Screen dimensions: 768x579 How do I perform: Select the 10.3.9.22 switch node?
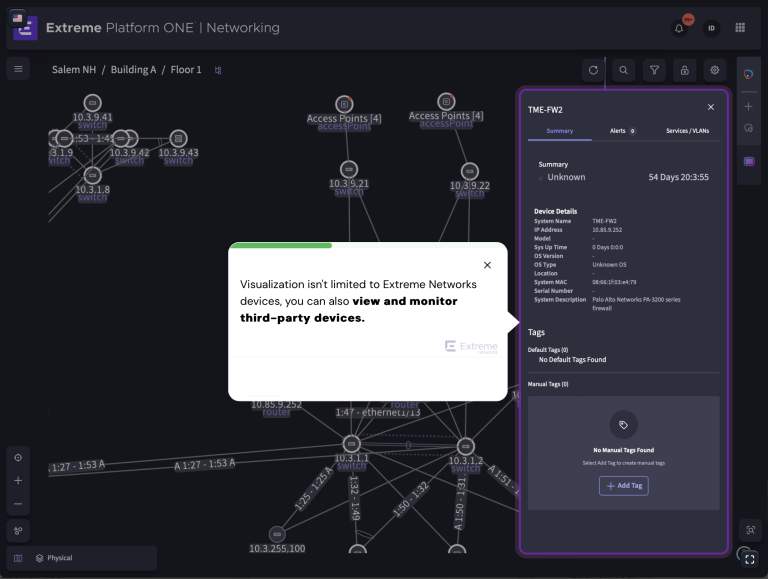click(x=469, y=171)
